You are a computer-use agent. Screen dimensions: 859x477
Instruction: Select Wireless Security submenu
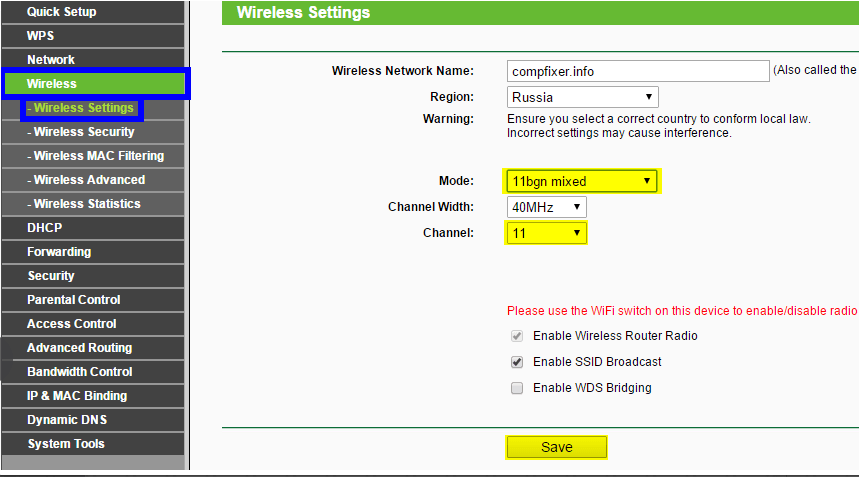pos(84,132)
